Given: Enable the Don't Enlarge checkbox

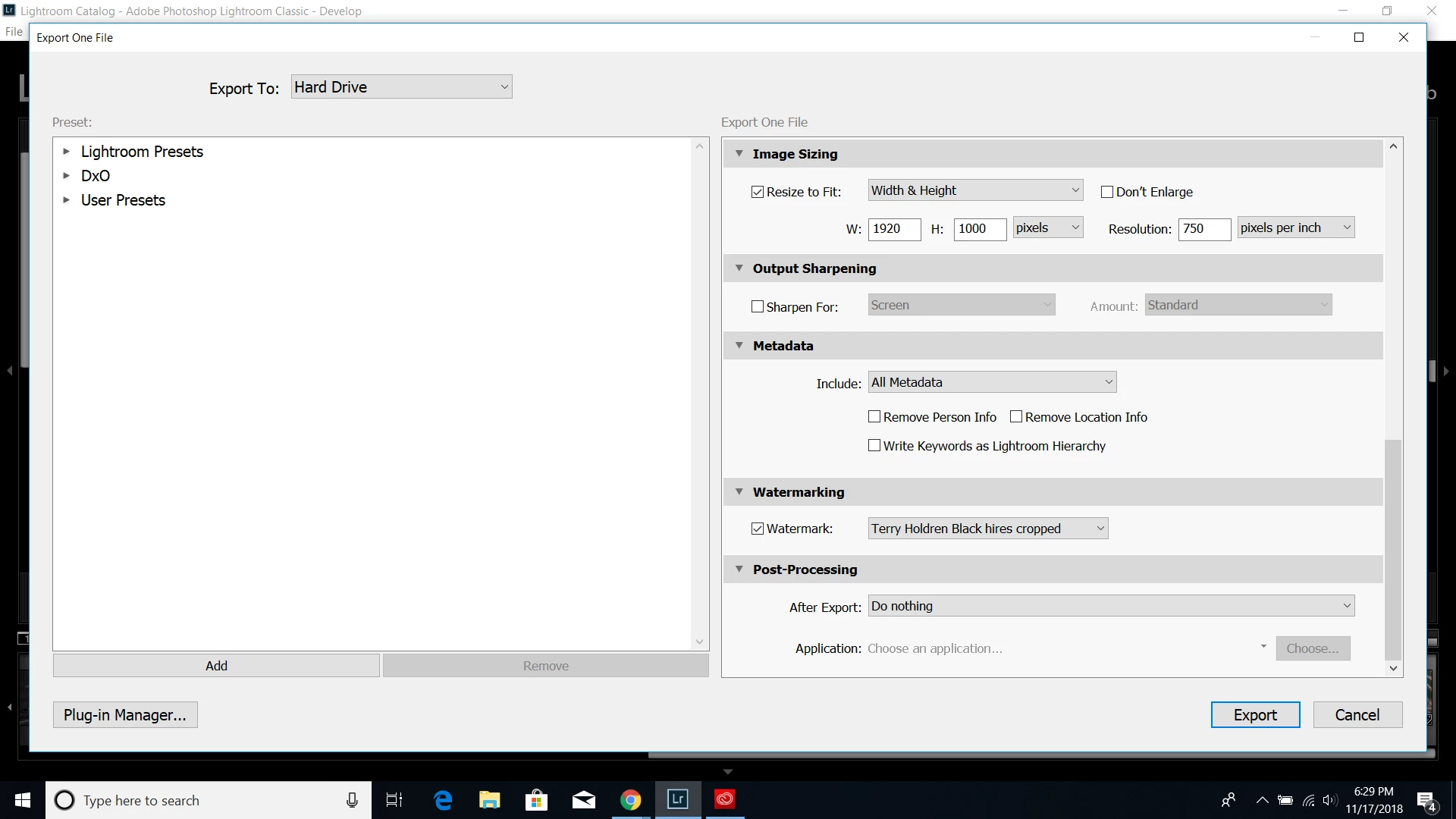Looking at the screenshot, I should pos(1107,192).
